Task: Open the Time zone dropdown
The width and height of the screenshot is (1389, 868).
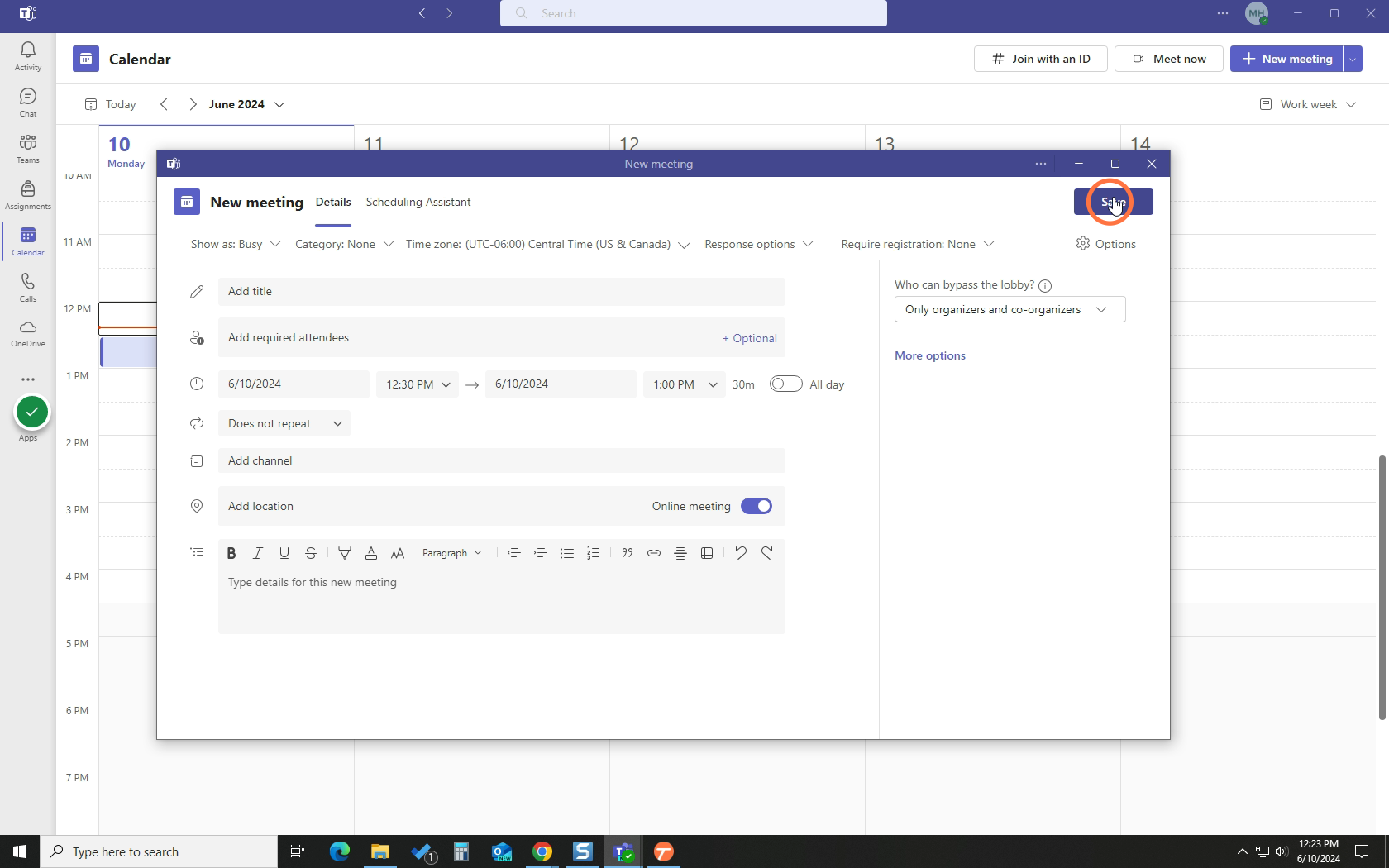Action: (x=547, y=244)
